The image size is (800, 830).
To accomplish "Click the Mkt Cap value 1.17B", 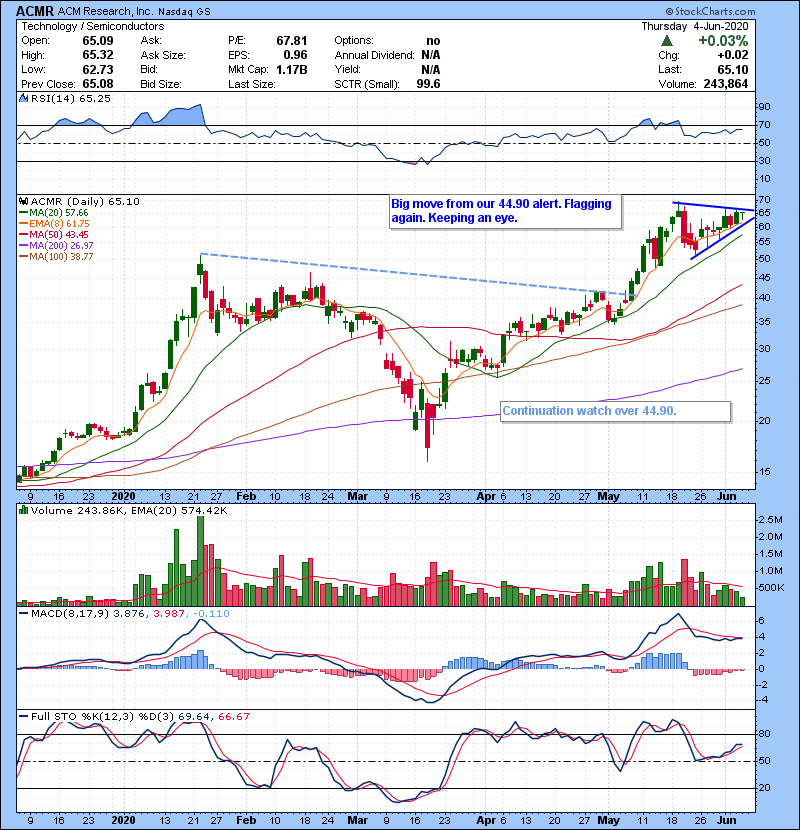I will (x=292, y=69).
